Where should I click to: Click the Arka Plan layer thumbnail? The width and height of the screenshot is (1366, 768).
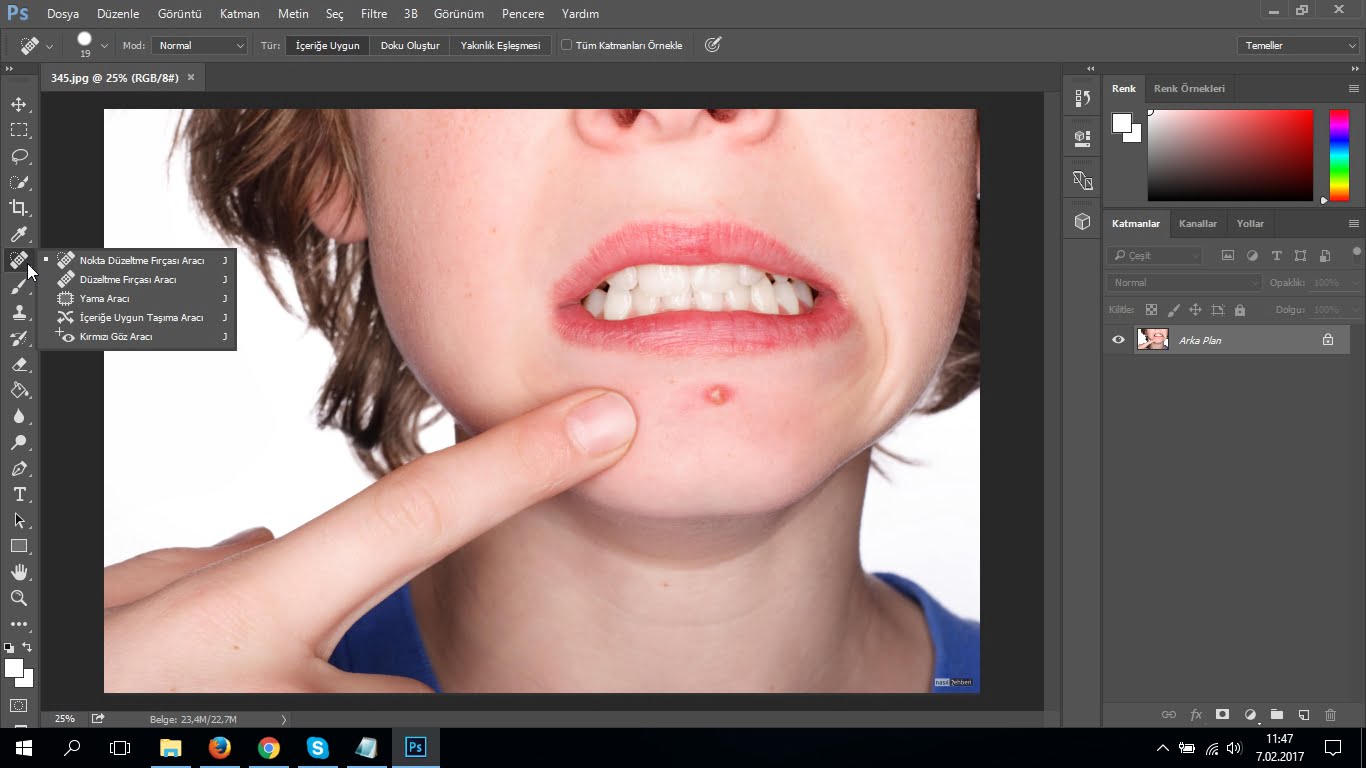[x=1152, y=340]
